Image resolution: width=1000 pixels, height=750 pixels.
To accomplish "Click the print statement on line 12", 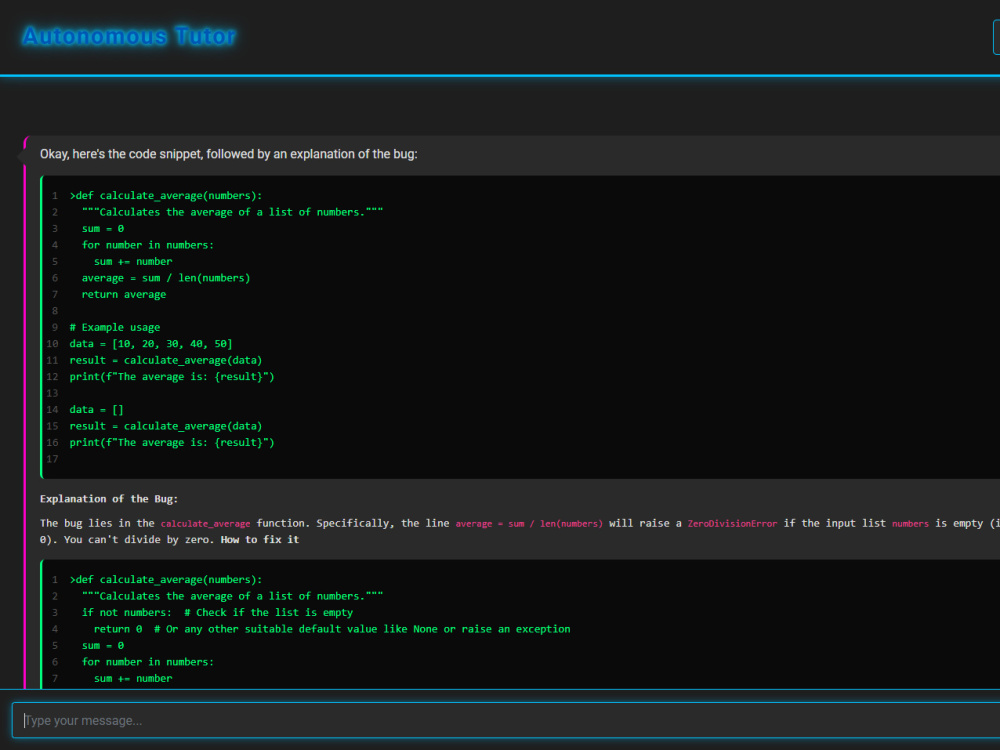I will click(172, 376).
